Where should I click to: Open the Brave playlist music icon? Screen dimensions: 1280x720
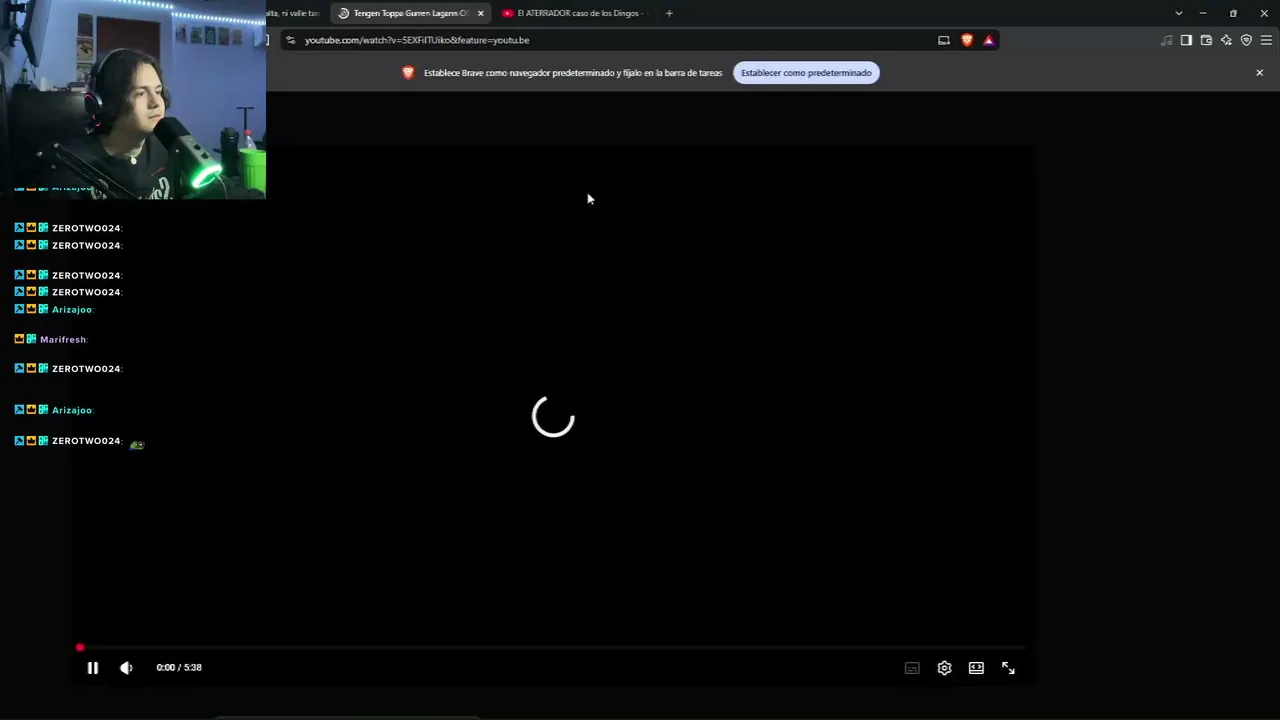(x=1166, y=40)
